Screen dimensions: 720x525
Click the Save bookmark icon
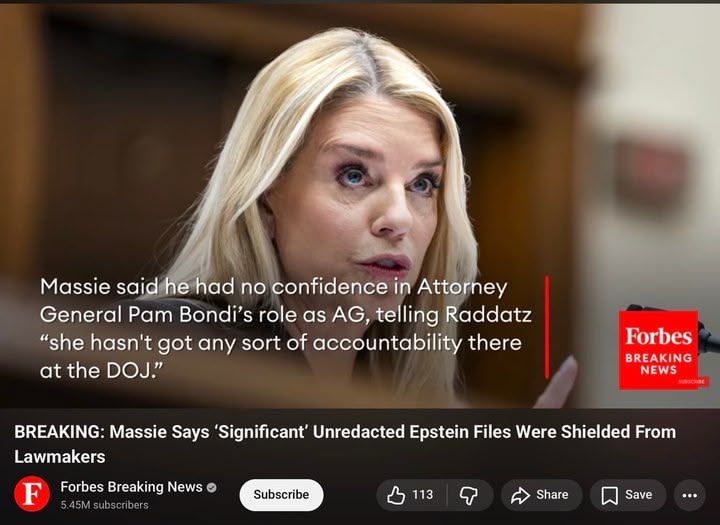(609, 495)
